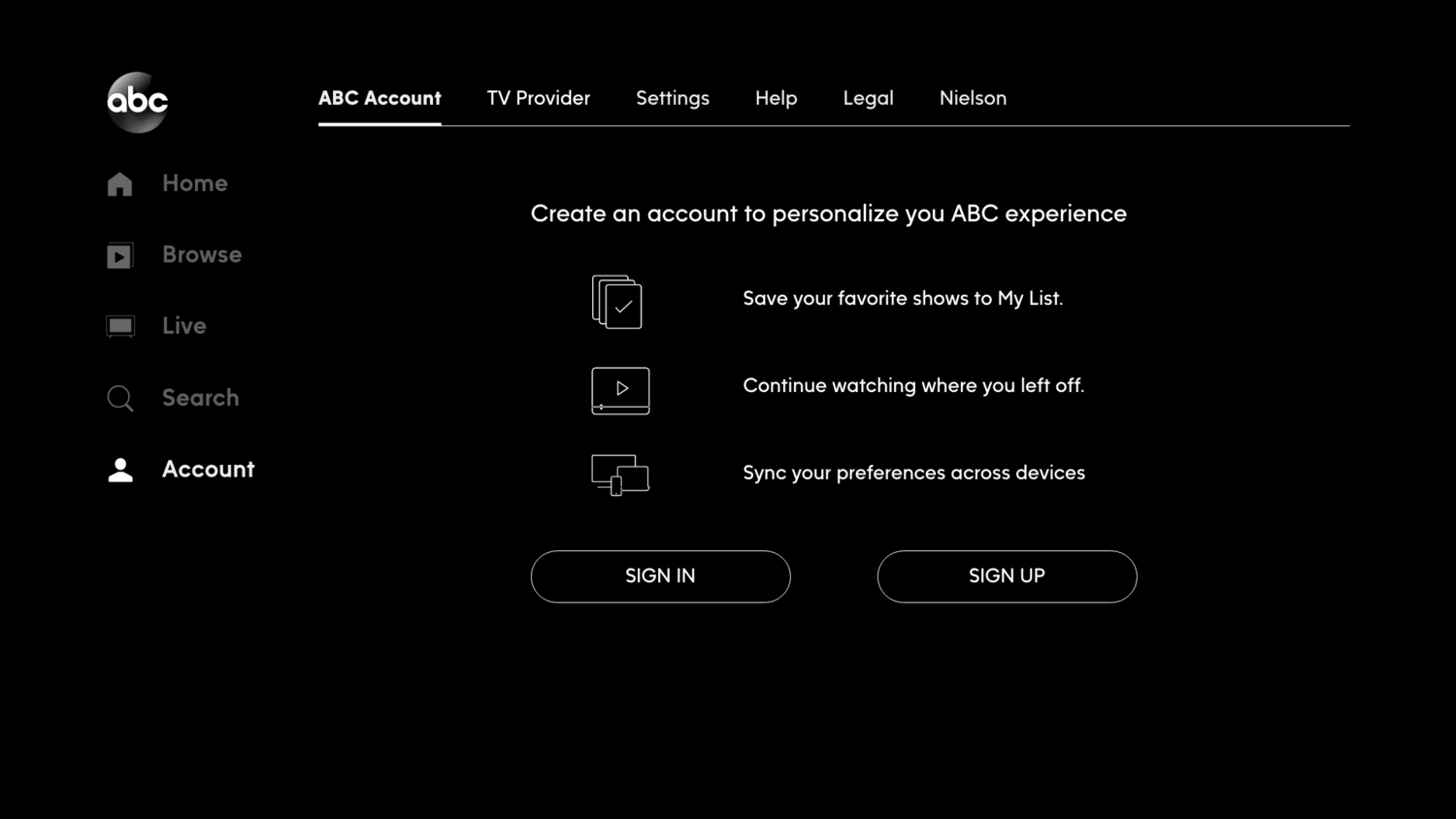Select Account in the sidebar

[x=209, y=470]
